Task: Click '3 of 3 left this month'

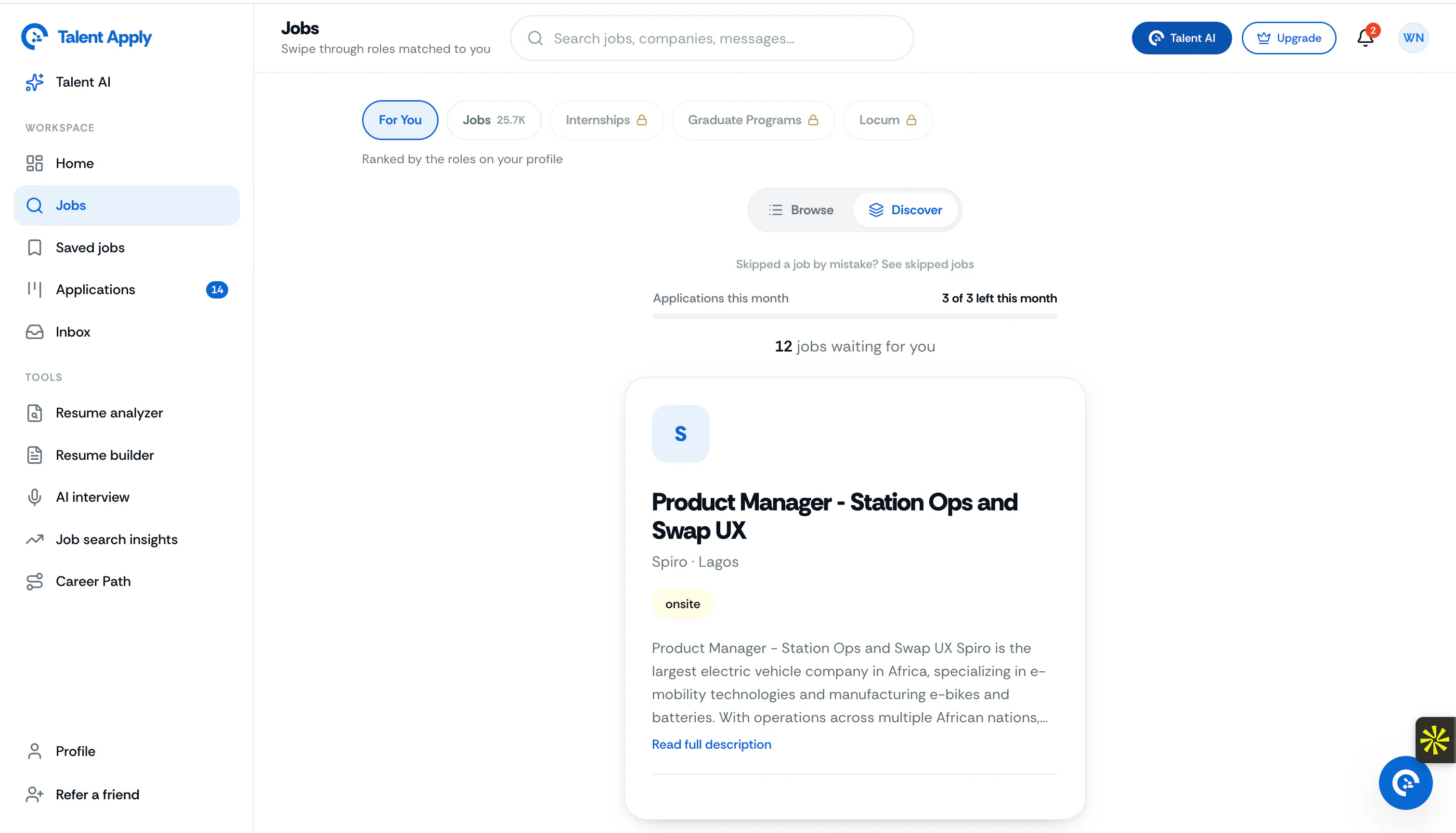Action: (999, 298)
